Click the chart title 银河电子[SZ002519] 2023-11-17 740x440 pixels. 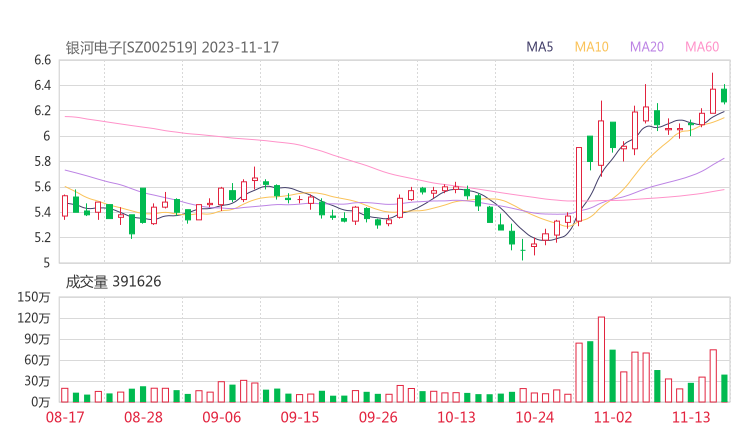[x=172, y=48]
